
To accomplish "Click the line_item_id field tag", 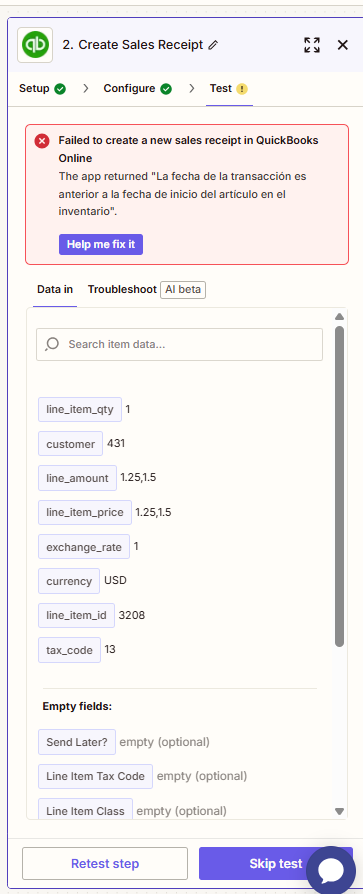I will pyautogui.click(x=76, y=615).
